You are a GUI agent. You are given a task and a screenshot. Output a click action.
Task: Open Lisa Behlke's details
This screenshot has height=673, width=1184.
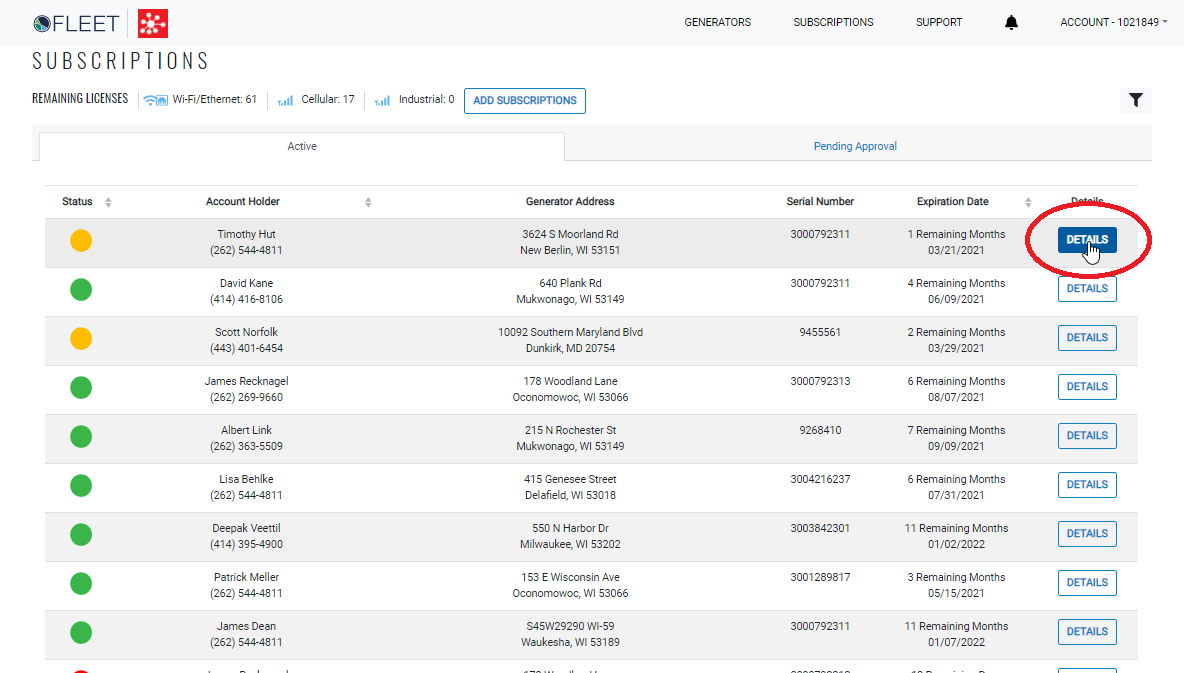click(x=1087, y=485)
